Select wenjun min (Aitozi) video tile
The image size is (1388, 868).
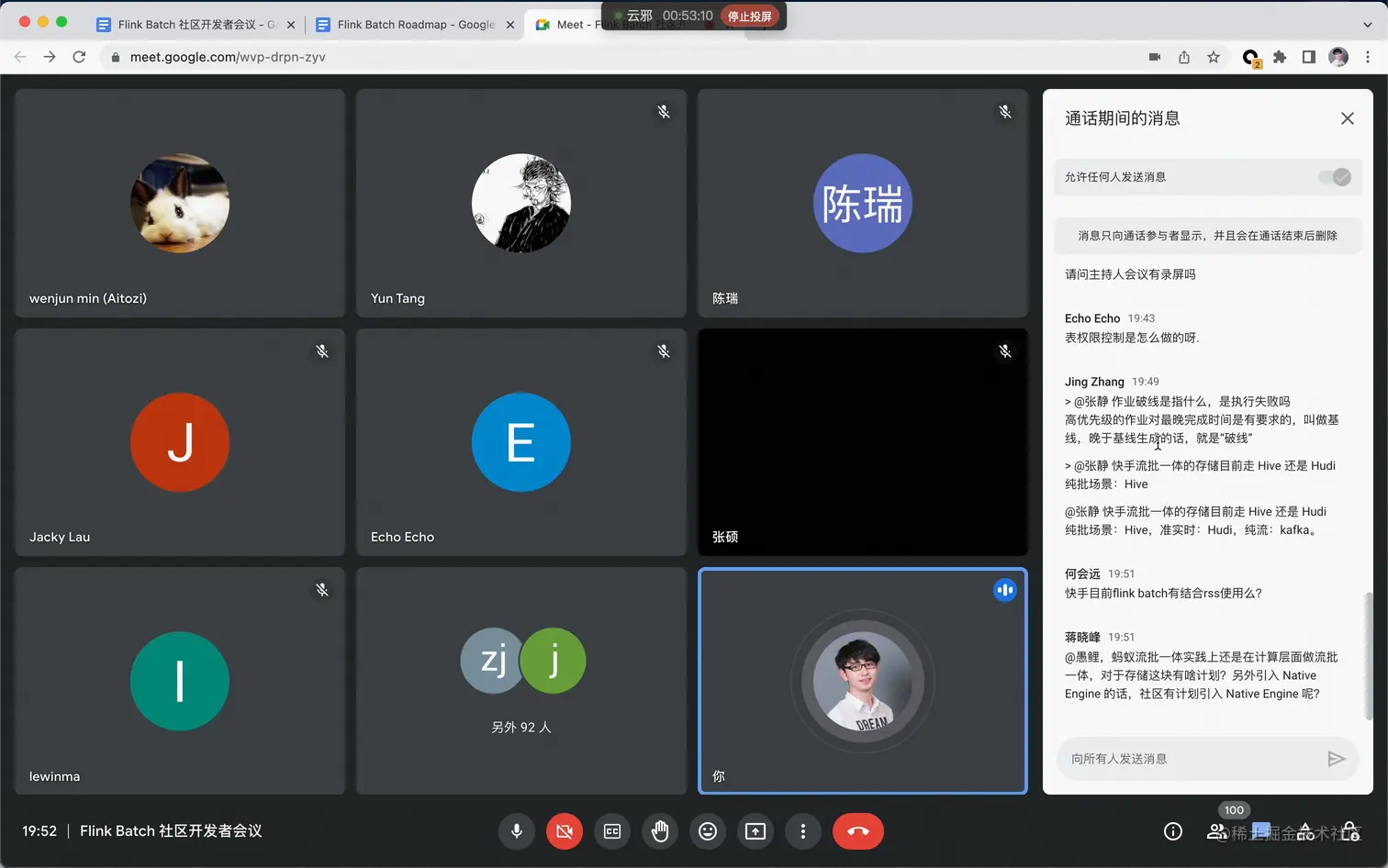pos(180,203)
